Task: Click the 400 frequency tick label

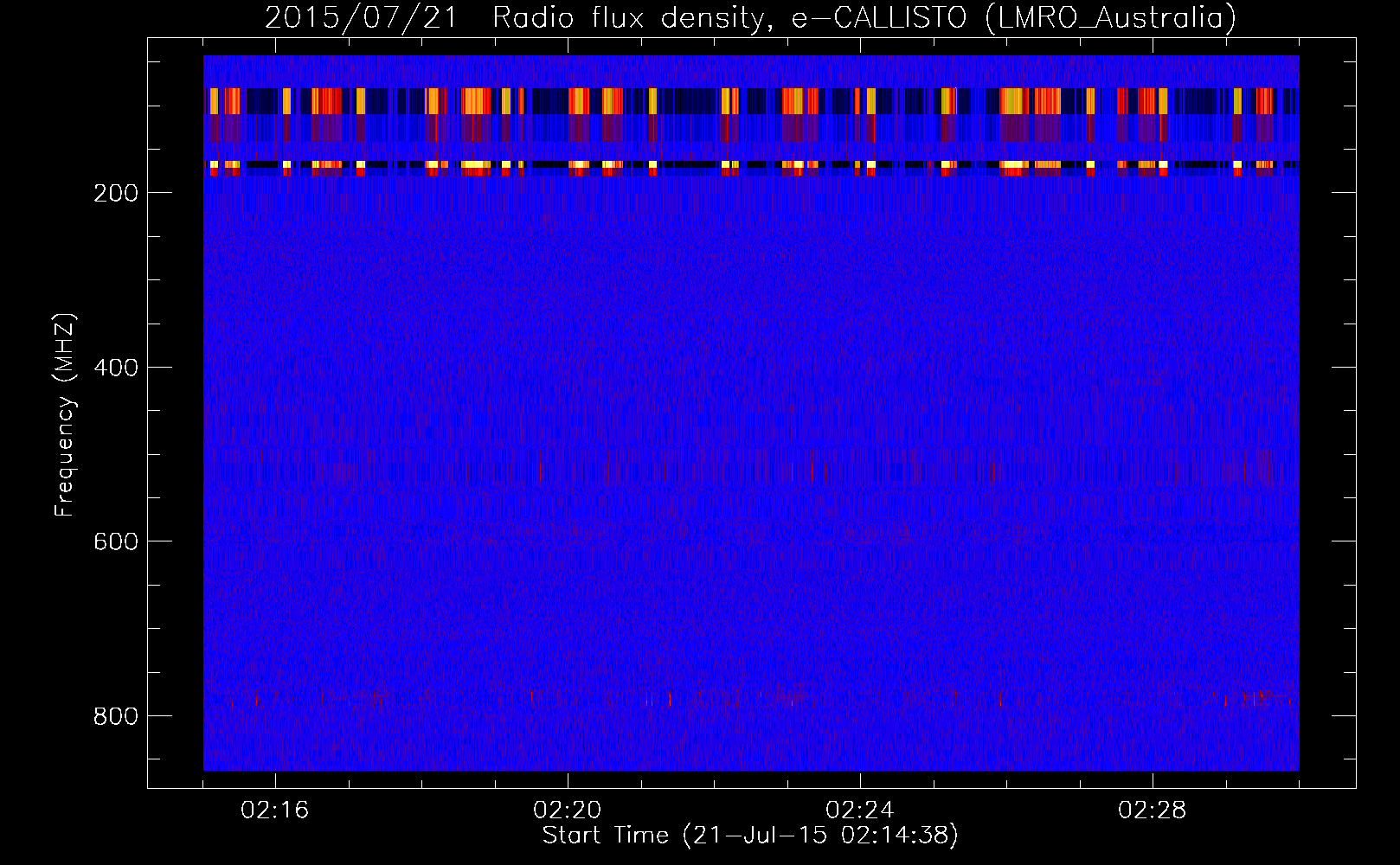Action: point(116,368)
